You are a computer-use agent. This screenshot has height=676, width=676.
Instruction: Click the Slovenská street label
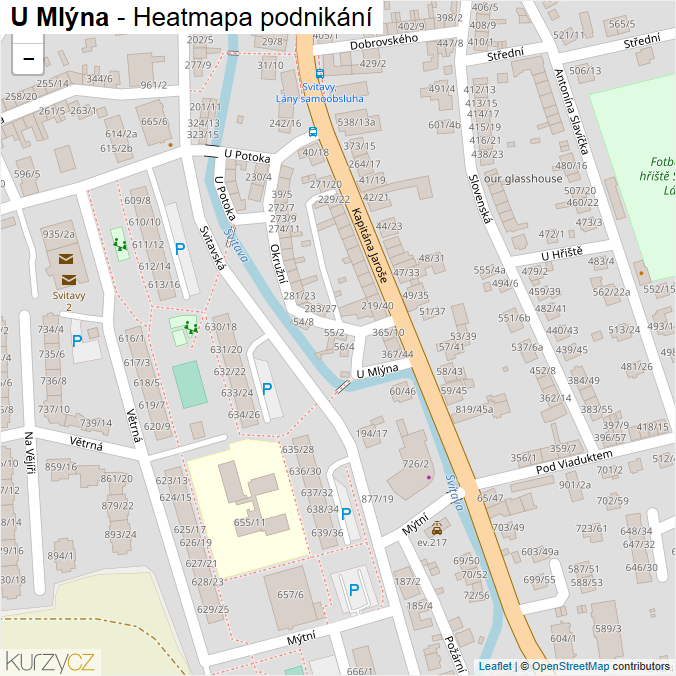[480, 199]
